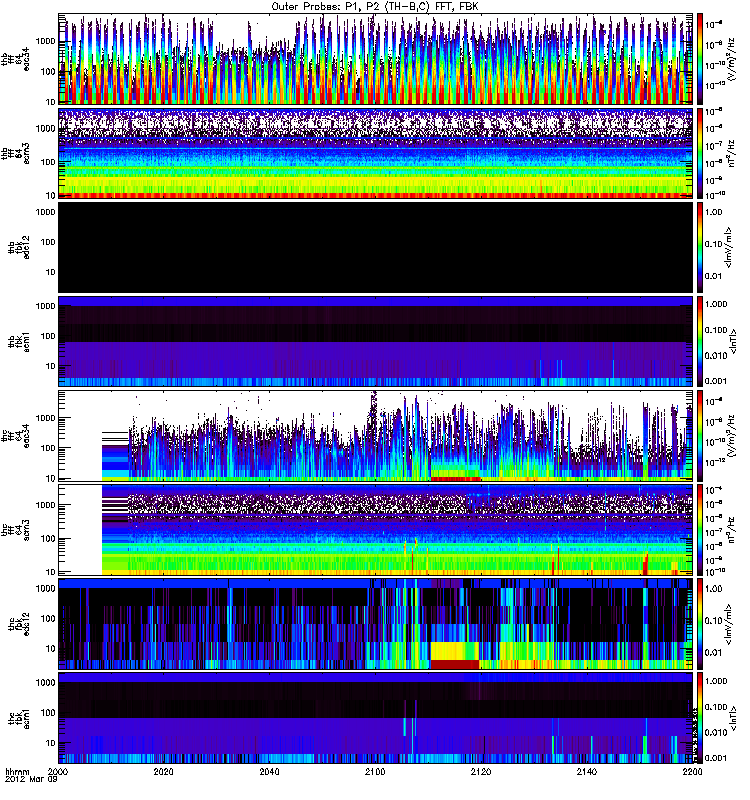Click the second panel's nT²/Hz color bar
Image resolution: width=750 pixels, height=800 pixels.
(x=701, y=153)
